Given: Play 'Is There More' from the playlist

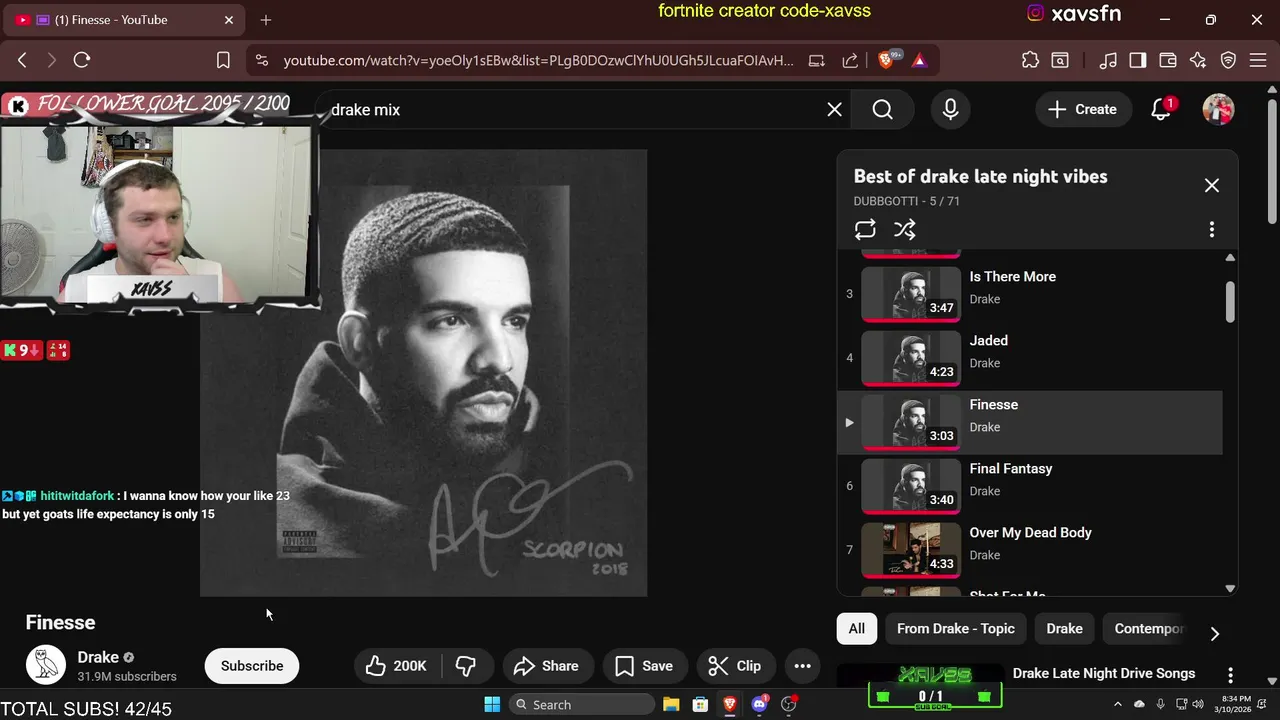Looking at the screenshot, I should pyautogui.click(x=1030, y=294).
